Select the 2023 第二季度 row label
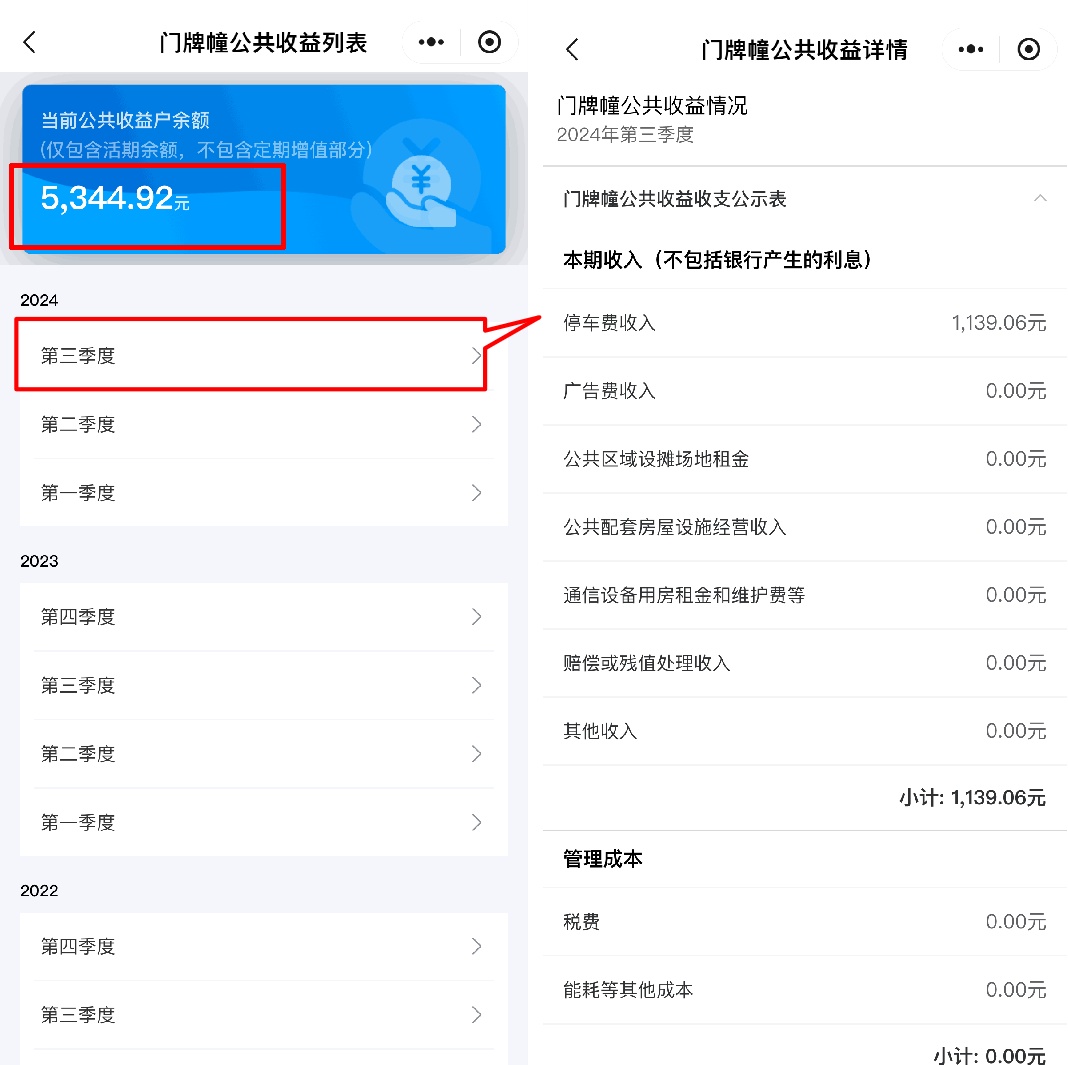Screen dimensions: 1068x1065 (x=78, y=754)
